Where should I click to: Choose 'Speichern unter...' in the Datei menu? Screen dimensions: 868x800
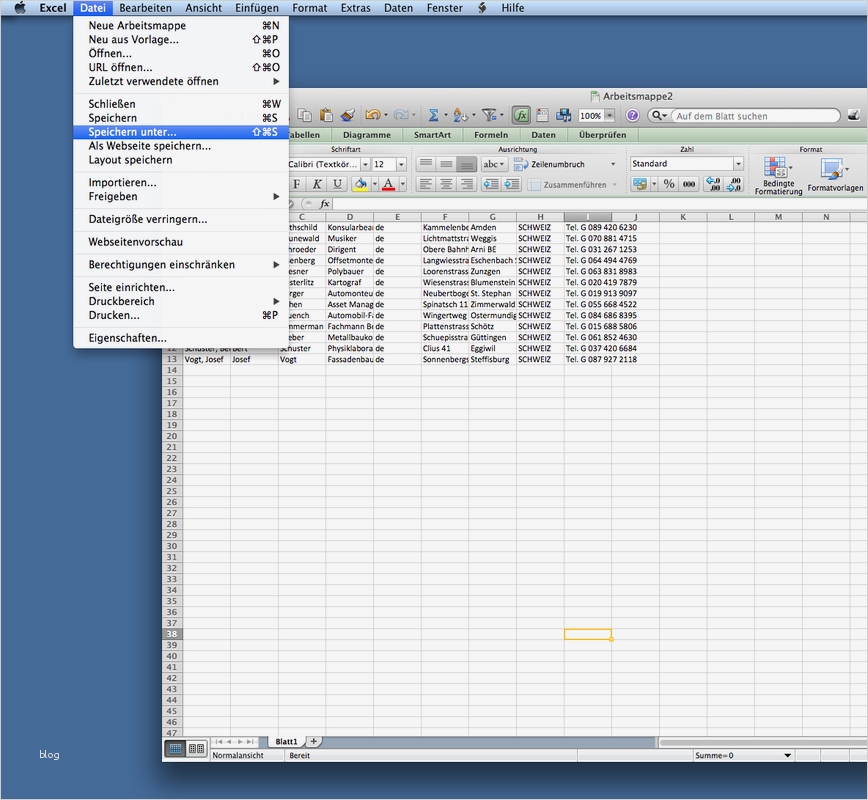(132, 132)
